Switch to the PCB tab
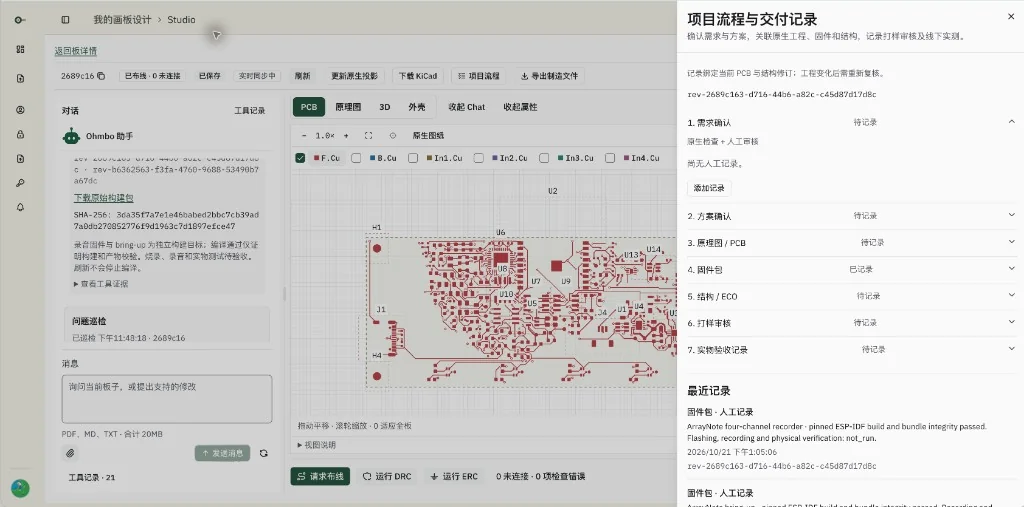This screenshot has height=507, width=1024. tap(309, 107)
